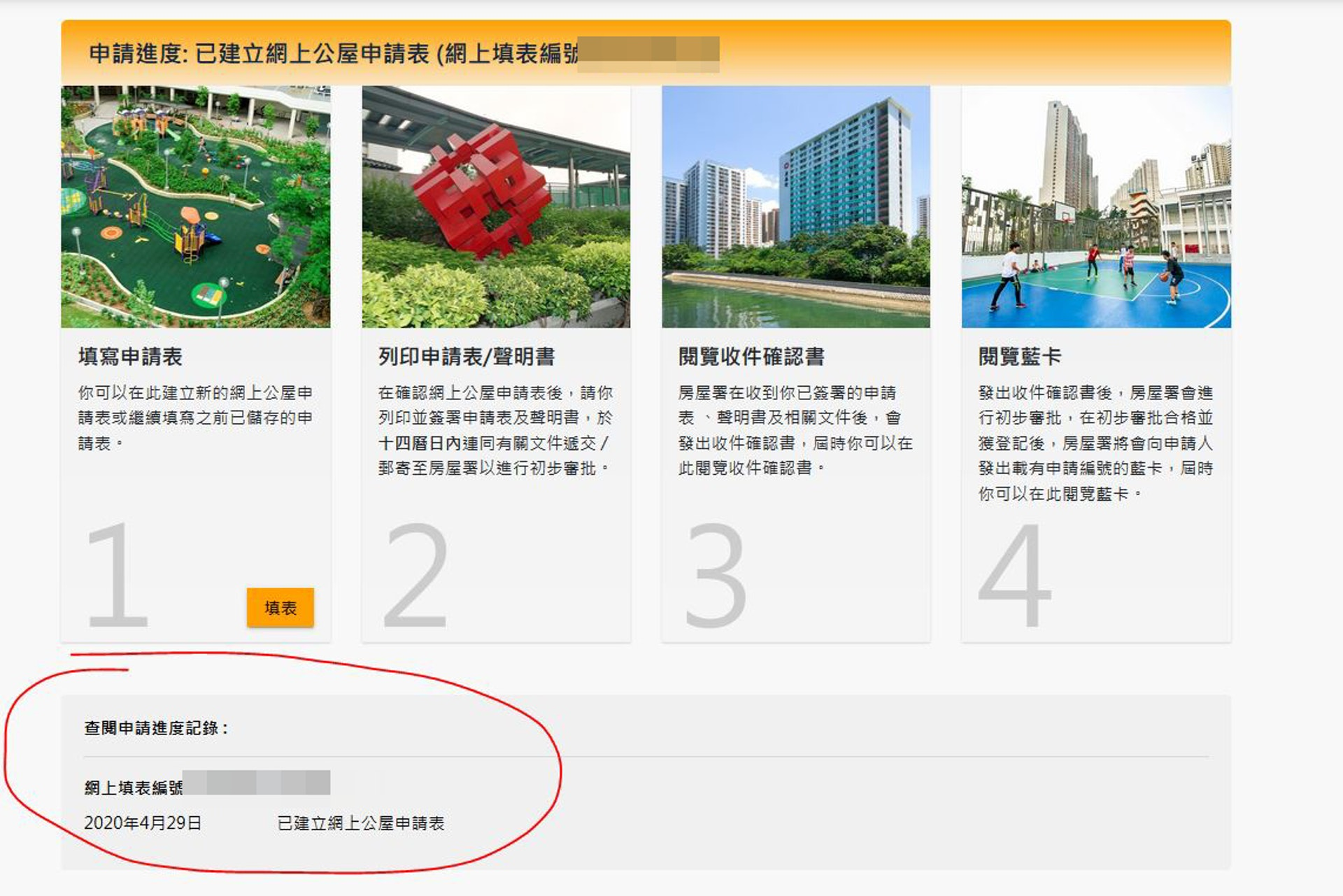Select the 列印申請表/聲明書 heading

pos(467,357)
